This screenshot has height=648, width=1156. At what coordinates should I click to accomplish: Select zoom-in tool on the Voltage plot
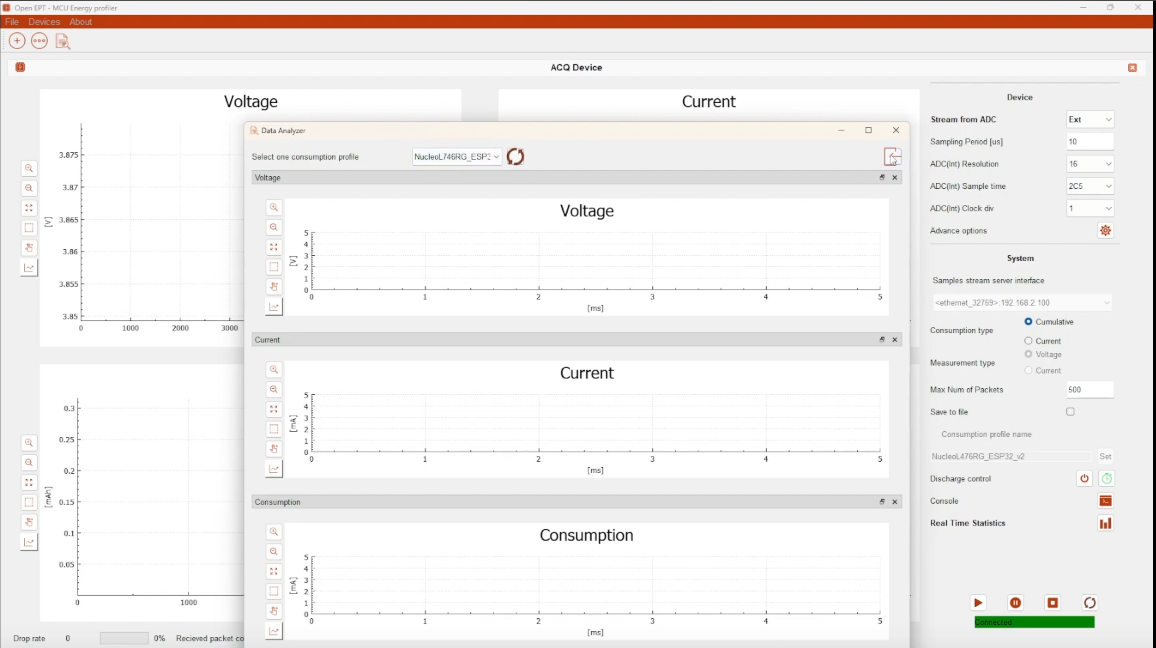pyautogui.click(x=274, y=207)
